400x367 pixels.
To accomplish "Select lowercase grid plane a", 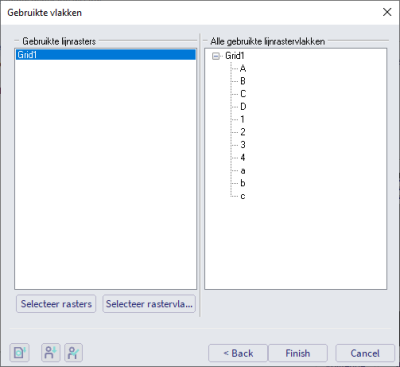I will (243, 171).
